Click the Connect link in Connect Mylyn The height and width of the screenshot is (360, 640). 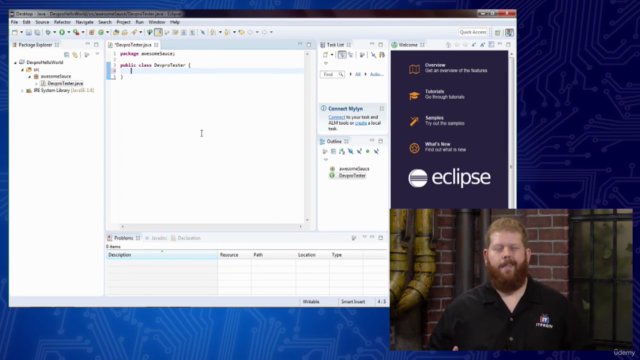337,117
